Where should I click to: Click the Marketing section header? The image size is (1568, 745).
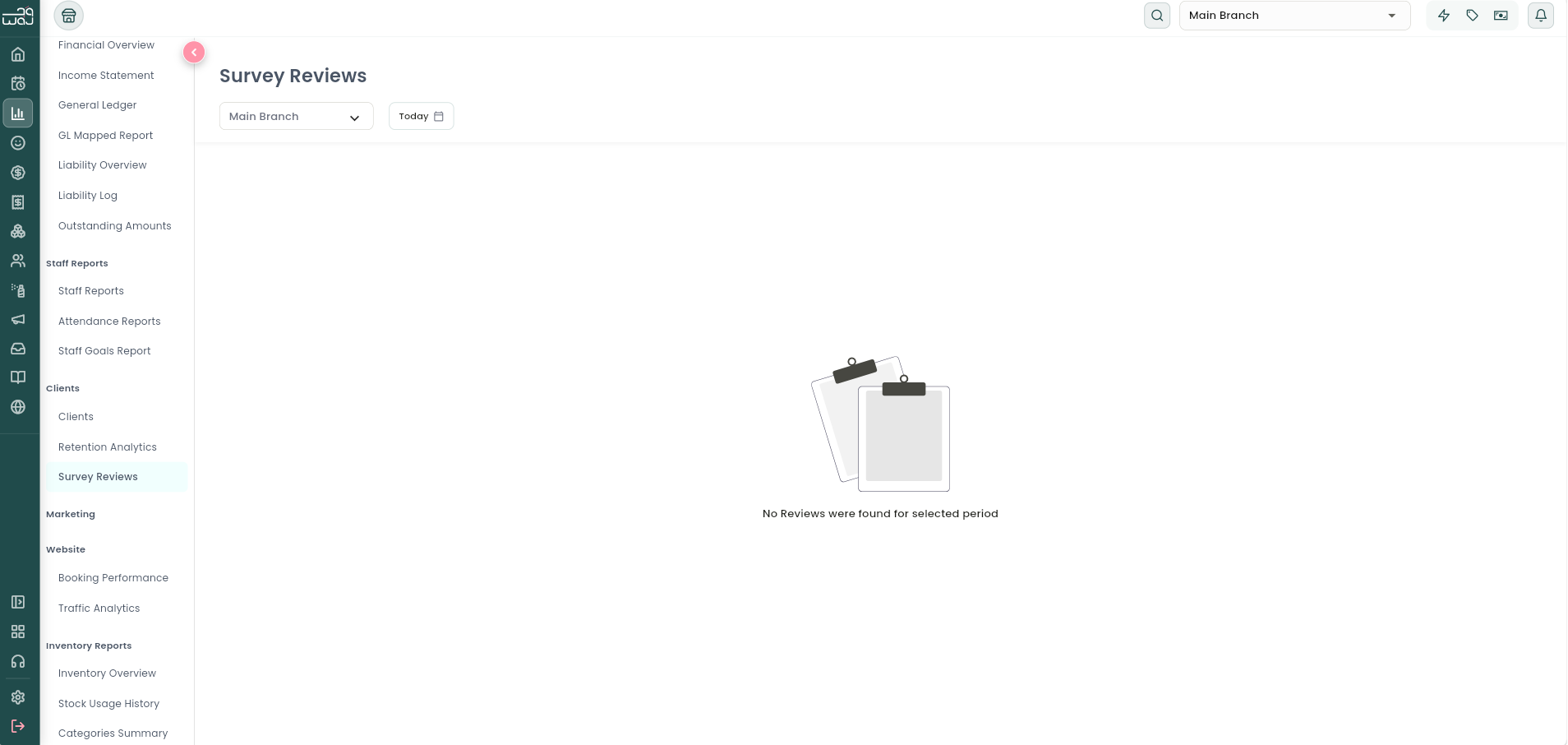[x=71, y=515]
